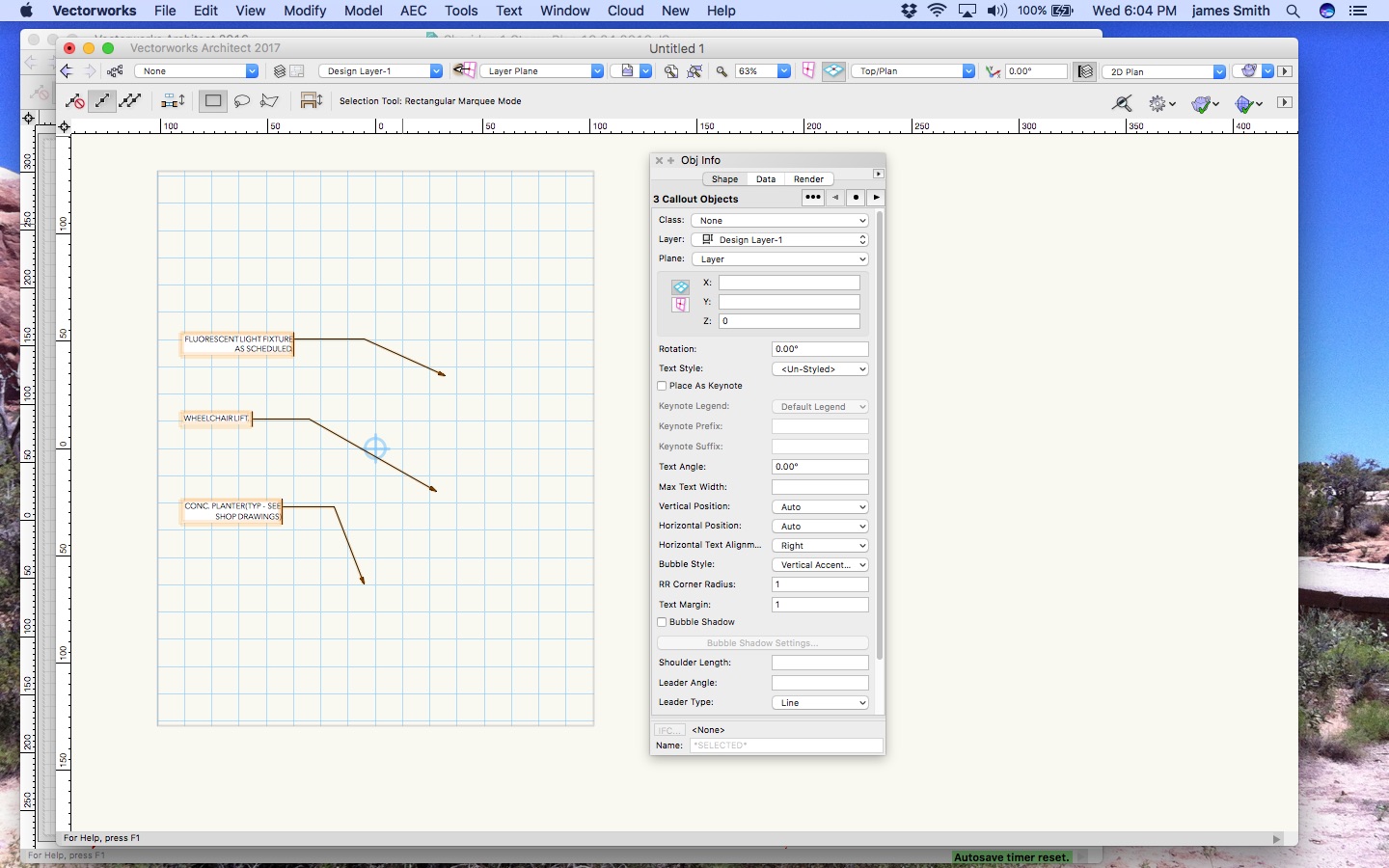Screen dimensions: 1389x868
Task: Choose the Lasso Marquee mode
Action: coord(242,101)
